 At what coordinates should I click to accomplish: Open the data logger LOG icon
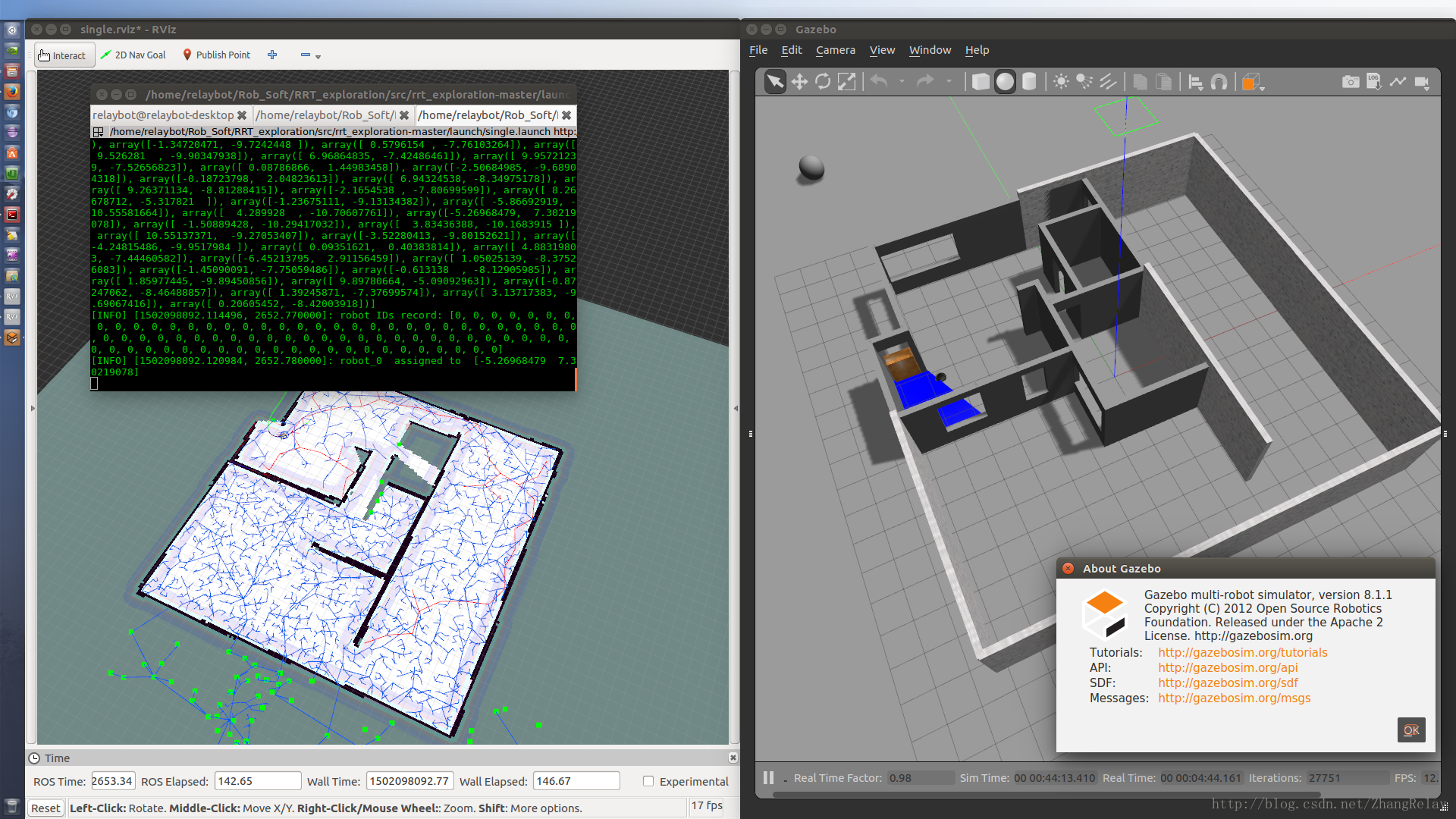pos(1374,81)
